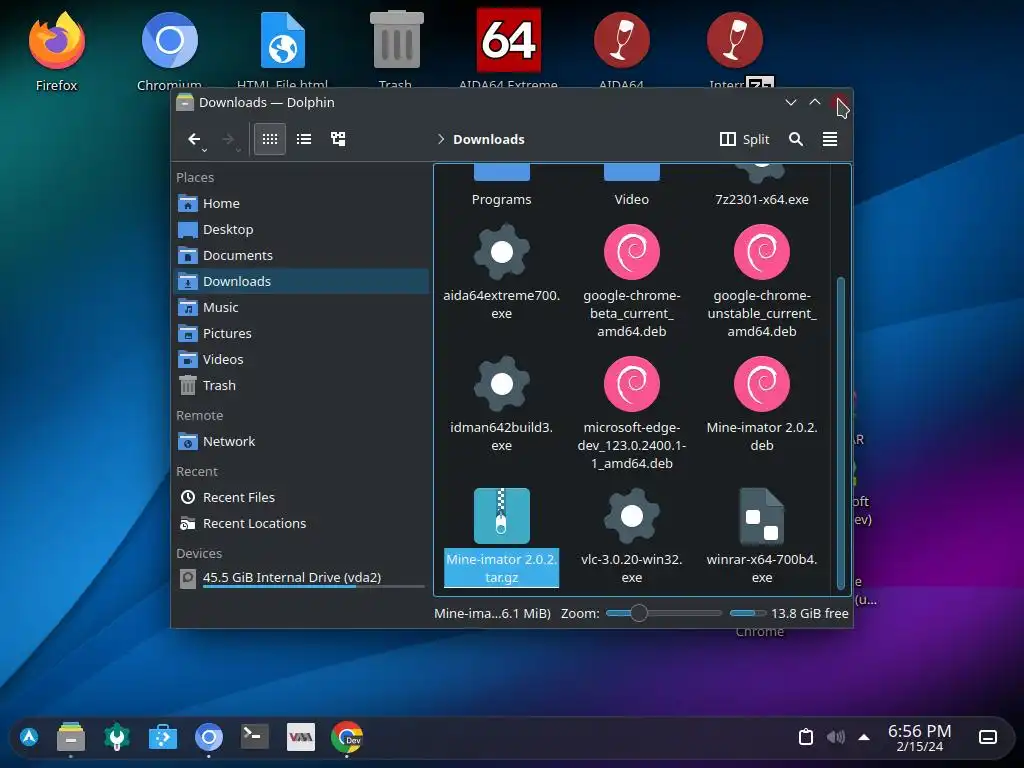Open clipboard tray icon

(806, 737)
